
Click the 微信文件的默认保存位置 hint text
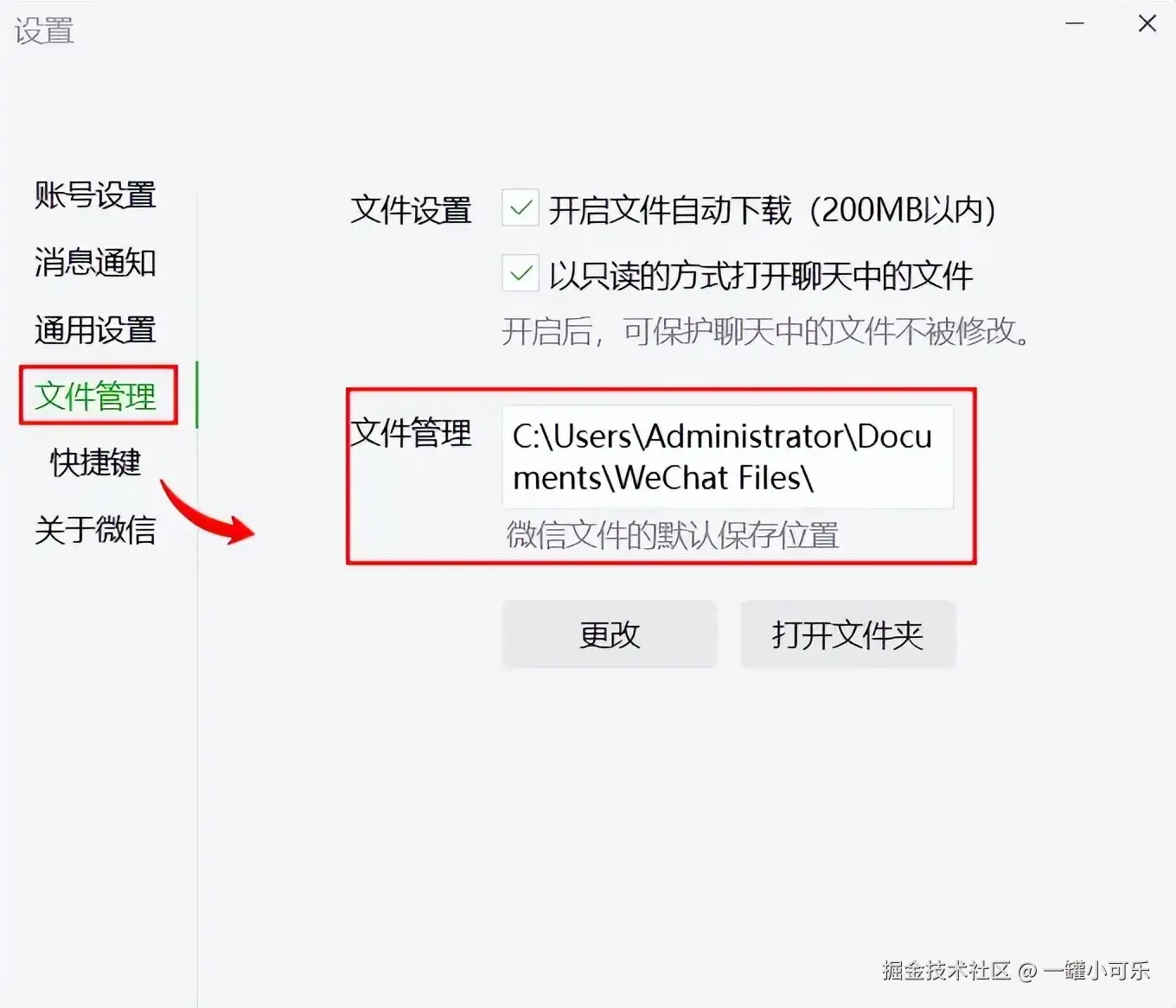(x=673, y=535)
